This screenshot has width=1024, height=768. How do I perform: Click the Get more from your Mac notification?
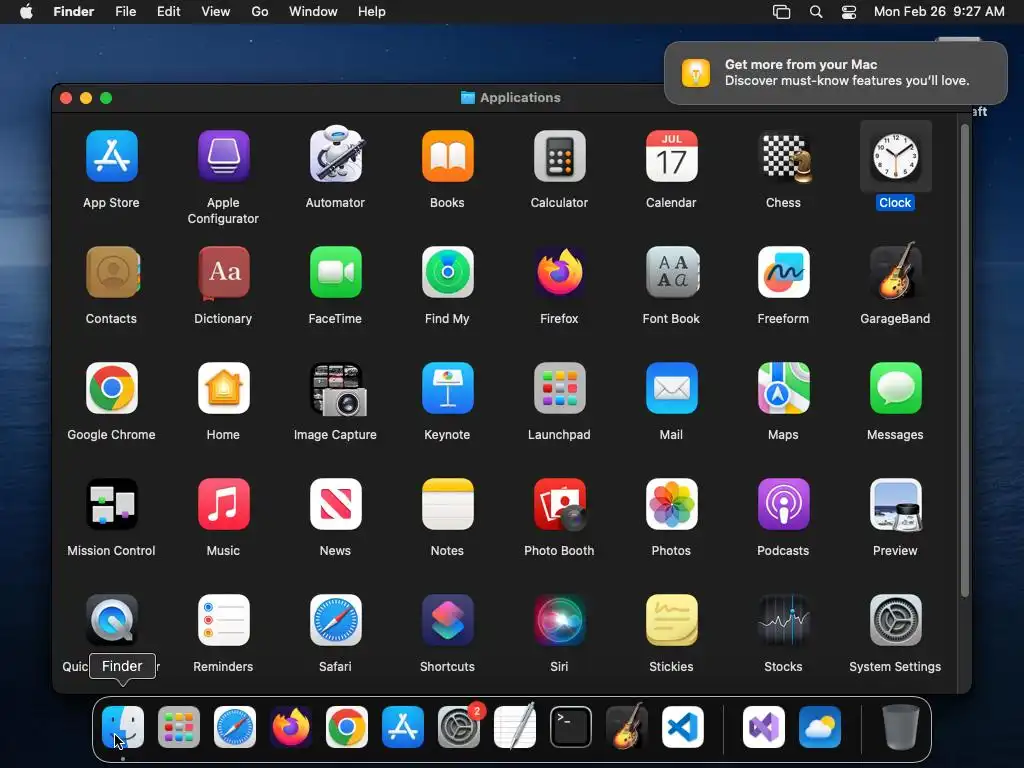836,72
